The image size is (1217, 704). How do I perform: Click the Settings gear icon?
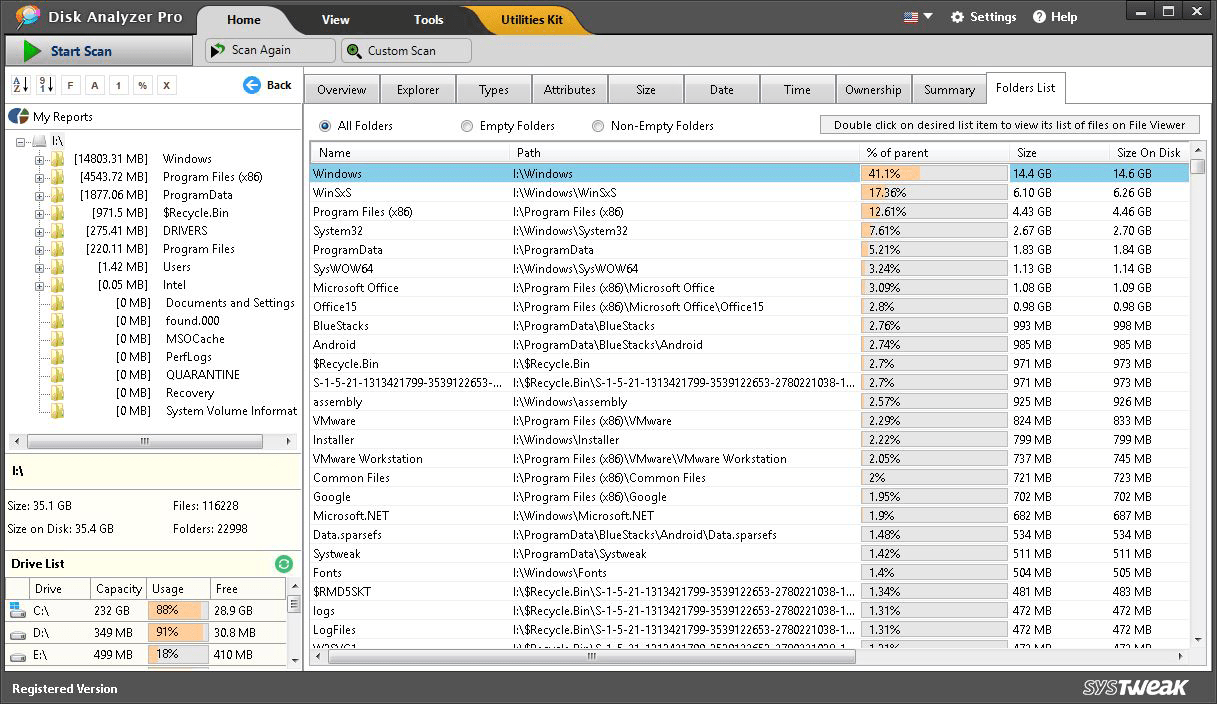pos(958,17)
